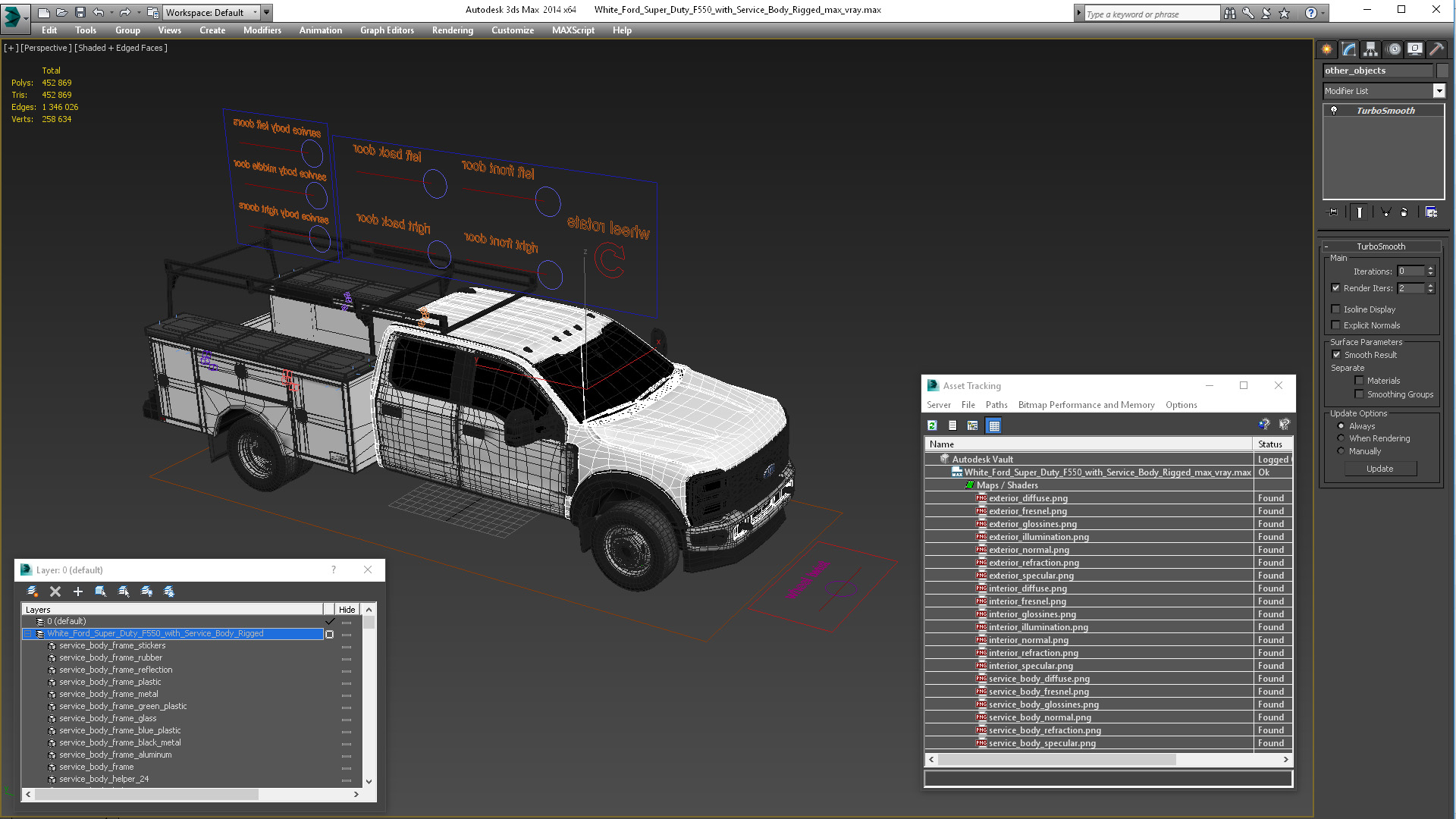The width and height of the screenshot is (1456, 819).
Task: Open the Utilities hammer panel tab
Action: click(1436, 49)
